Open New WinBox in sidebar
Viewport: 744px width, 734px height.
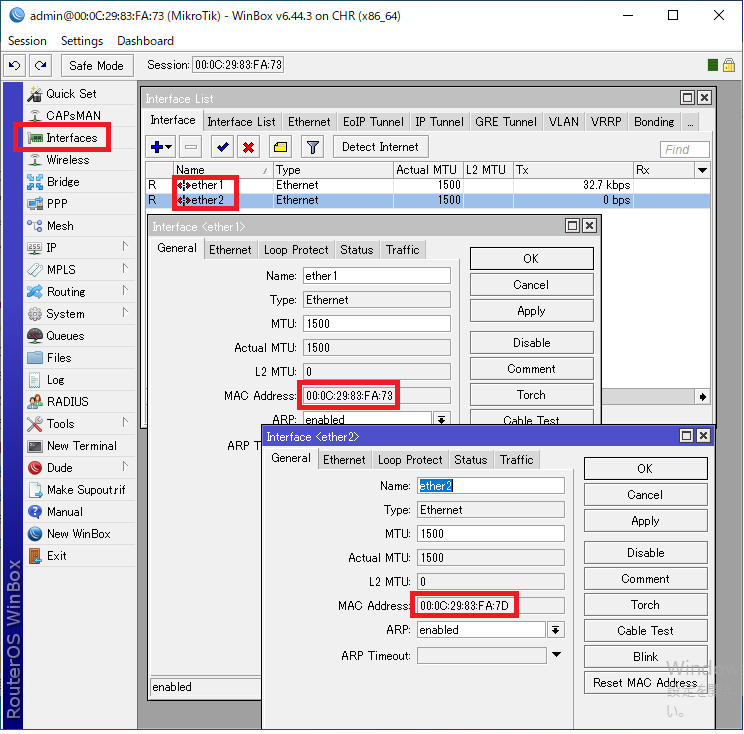78,534
